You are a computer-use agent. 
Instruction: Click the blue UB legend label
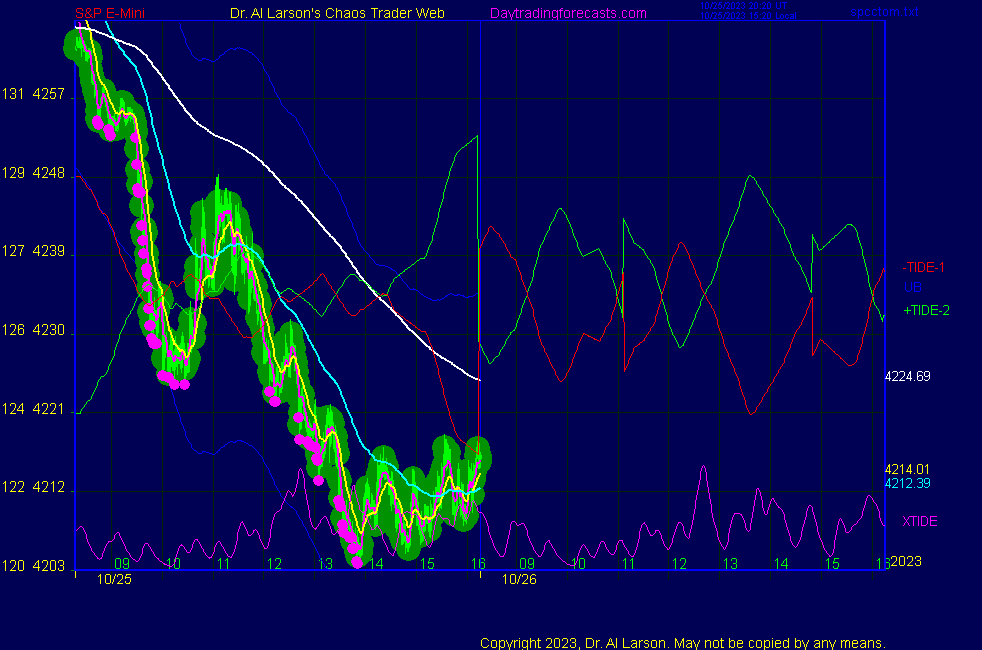pyautogui.click(x=913, y=287)
